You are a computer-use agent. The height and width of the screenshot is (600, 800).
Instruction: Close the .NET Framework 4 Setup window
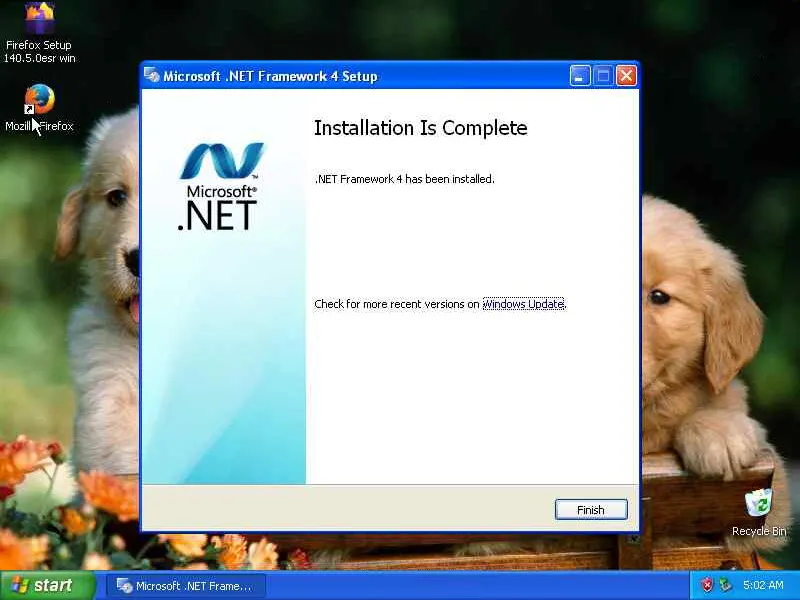pos(627,76)
